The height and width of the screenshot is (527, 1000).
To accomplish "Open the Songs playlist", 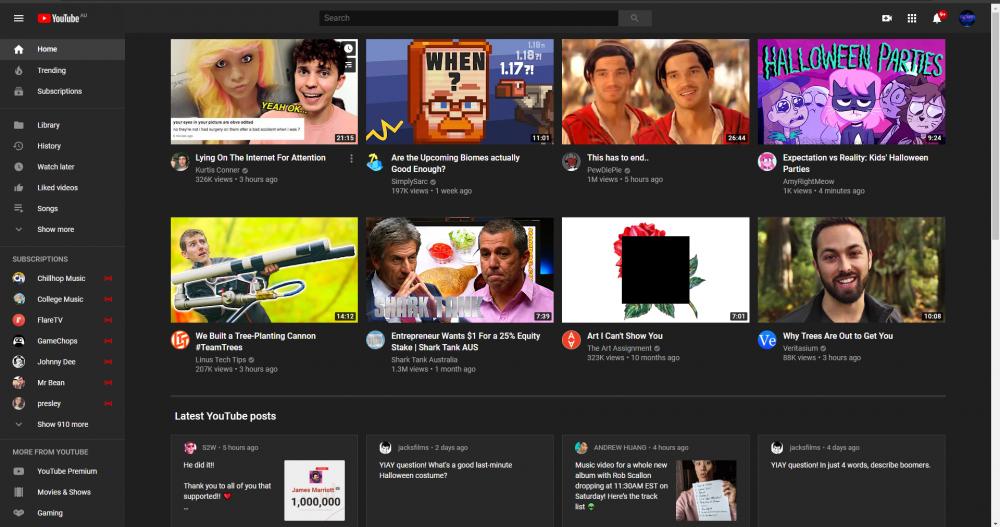I will point(62,209).
